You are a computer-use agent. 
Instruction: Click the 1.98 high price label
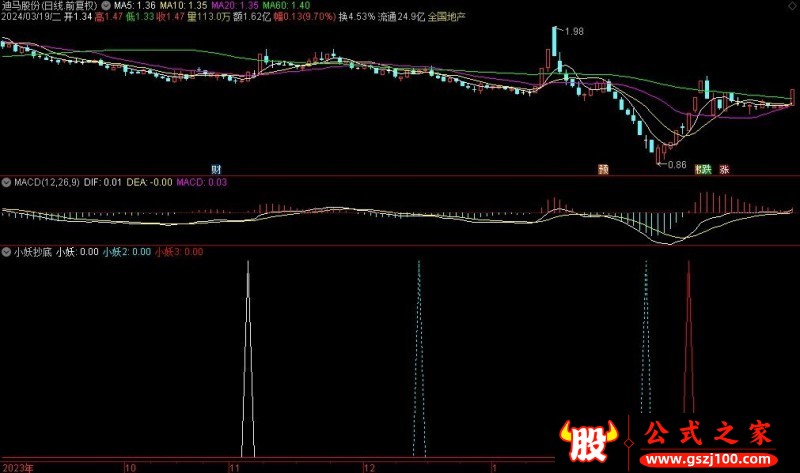[573, 33]
